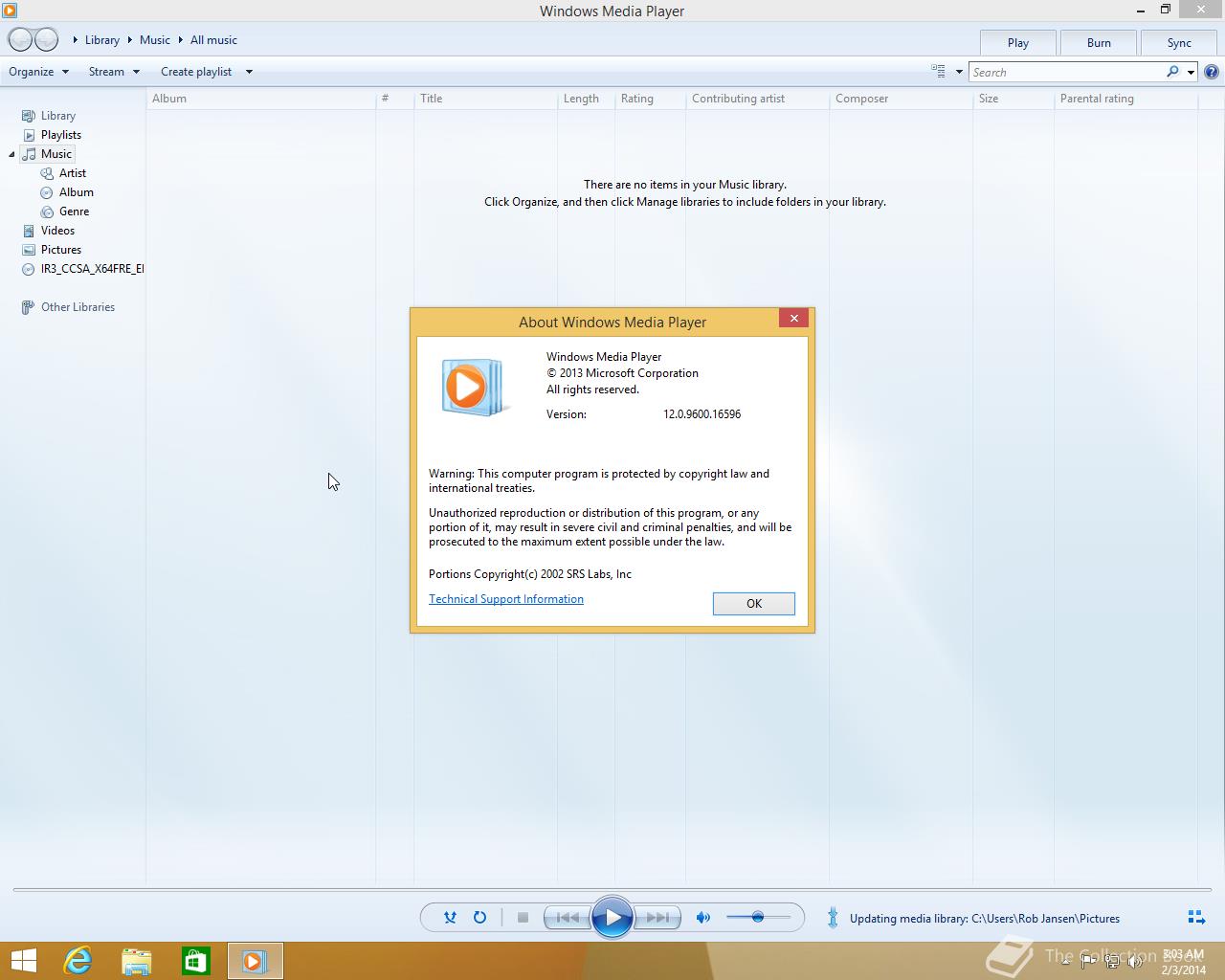Sort by the Rating column header
Image resolution: width=1225 pixels, height=980 pixels.
point(650,99)
